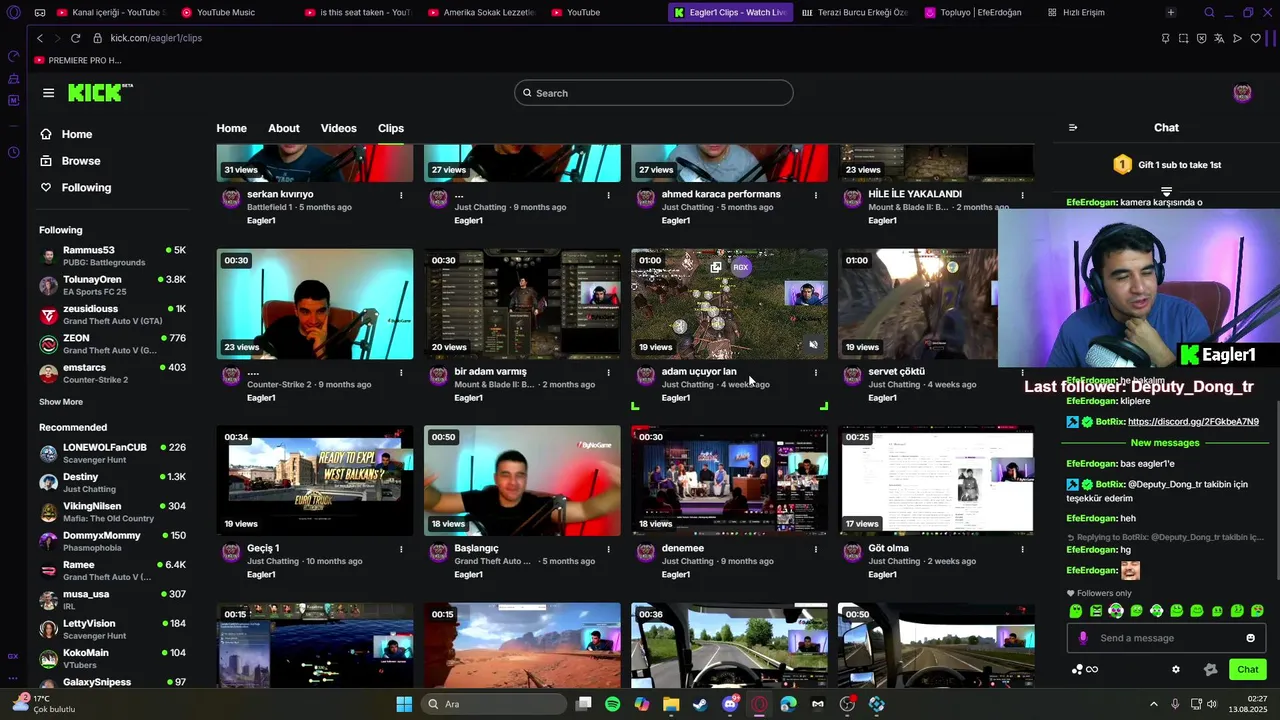Open ZEON followed channel
Image resolution: width=1280 pixels, height=720 pixels.
112,344
